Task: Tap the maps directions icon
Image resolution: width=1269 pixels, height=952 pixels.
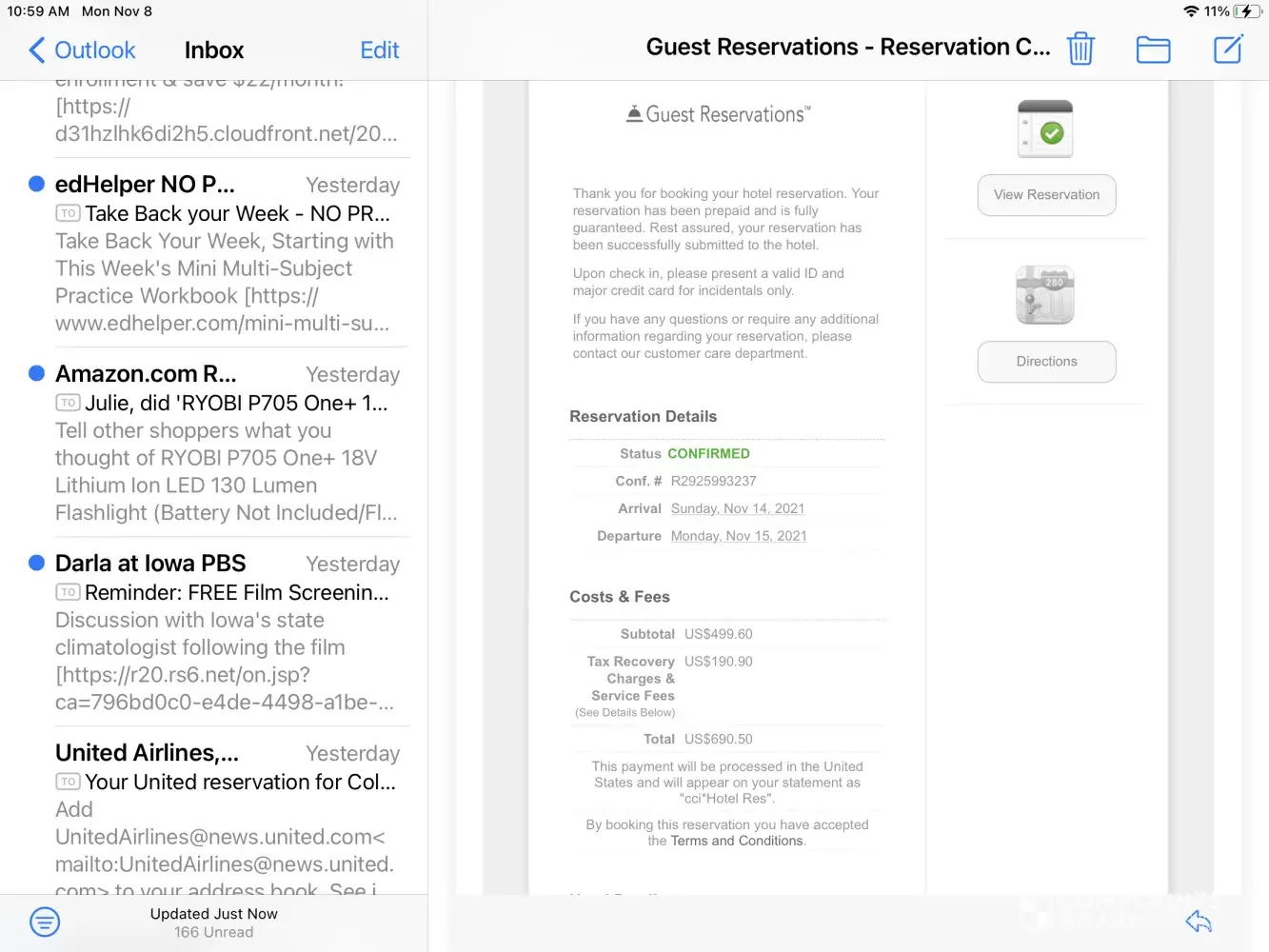Action: [x=1045, y=295]
